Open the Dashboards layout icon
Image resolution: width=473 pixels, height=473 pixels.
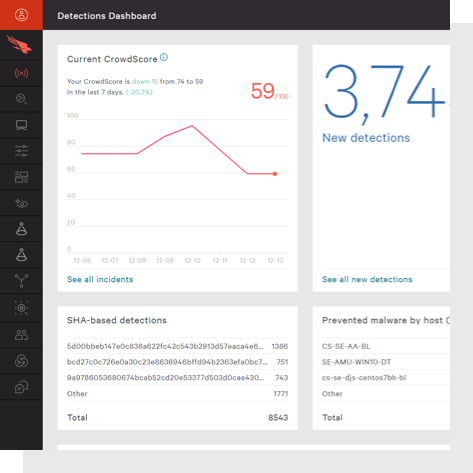click(21, 177)
